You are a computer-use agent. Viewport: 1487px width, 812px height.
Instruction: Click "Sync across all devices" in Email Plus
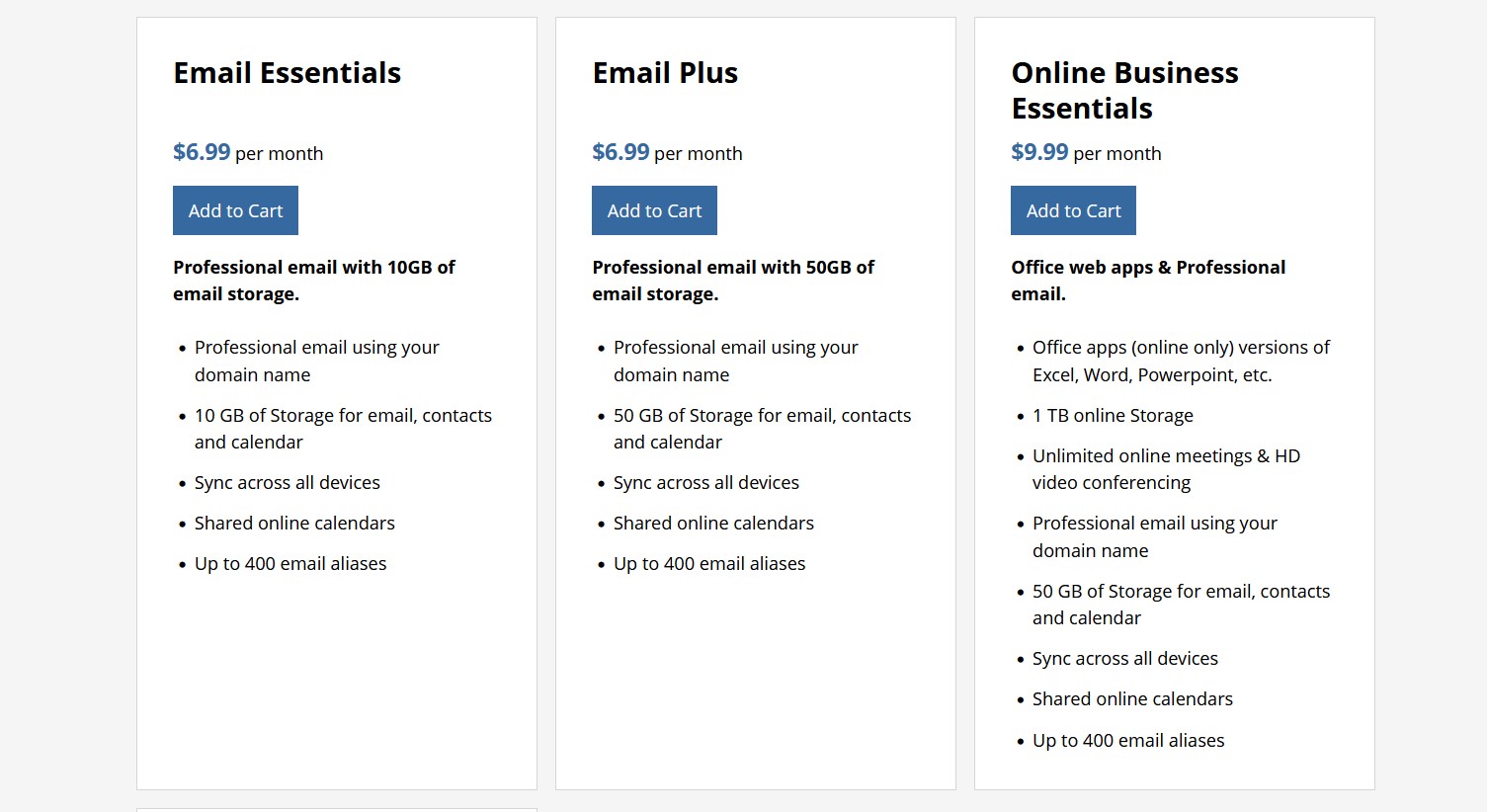(x=705, y=483)
